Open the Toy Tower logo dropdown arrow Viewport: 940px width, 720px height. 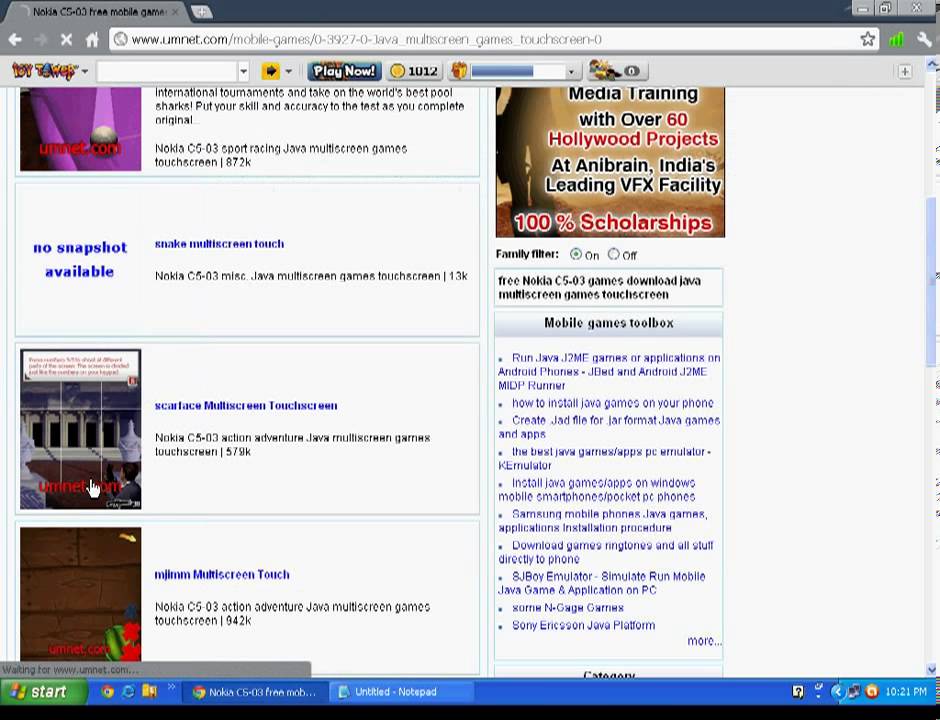point(85,71)
